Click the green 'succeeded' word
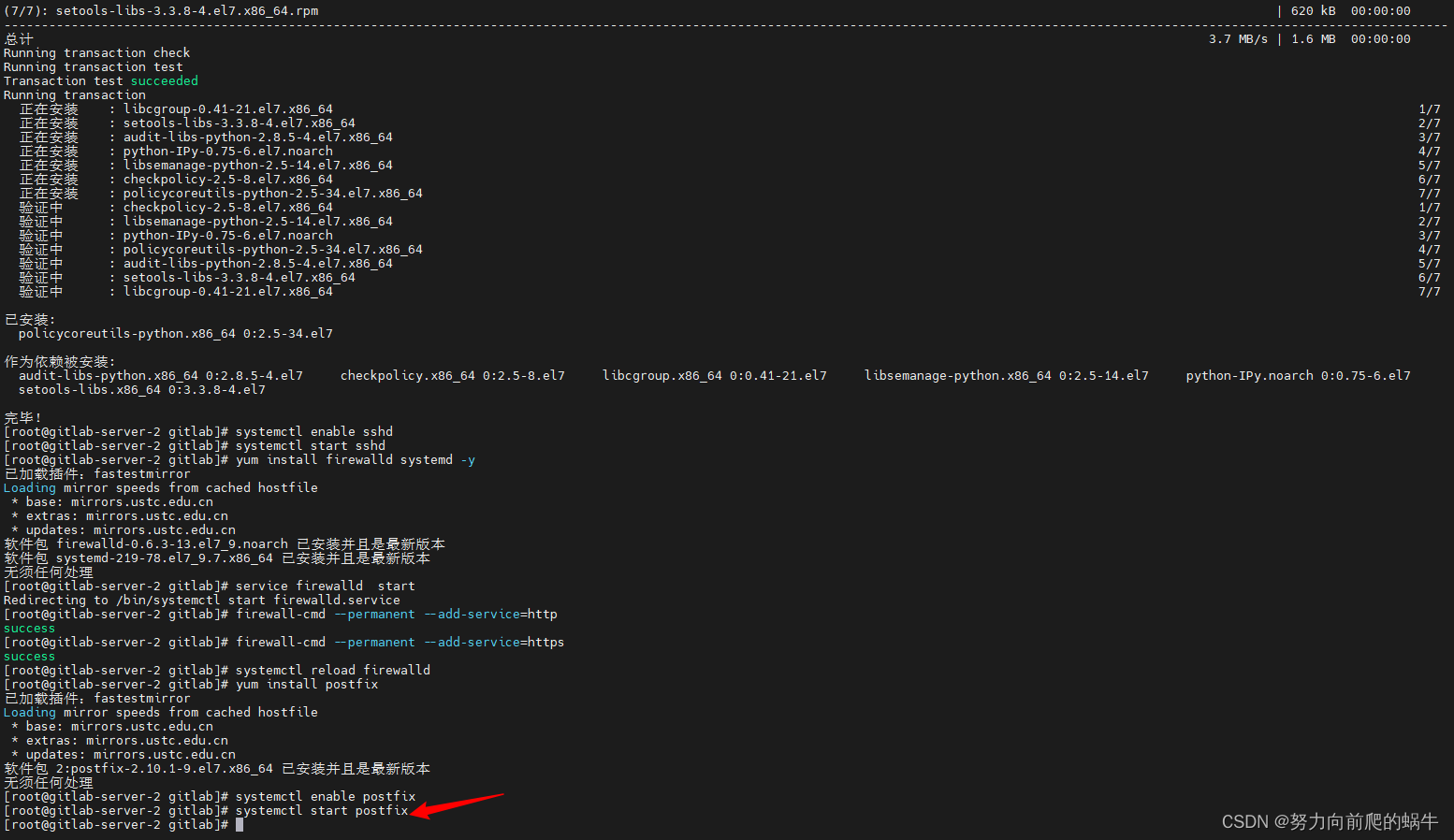 click(165, 81)
